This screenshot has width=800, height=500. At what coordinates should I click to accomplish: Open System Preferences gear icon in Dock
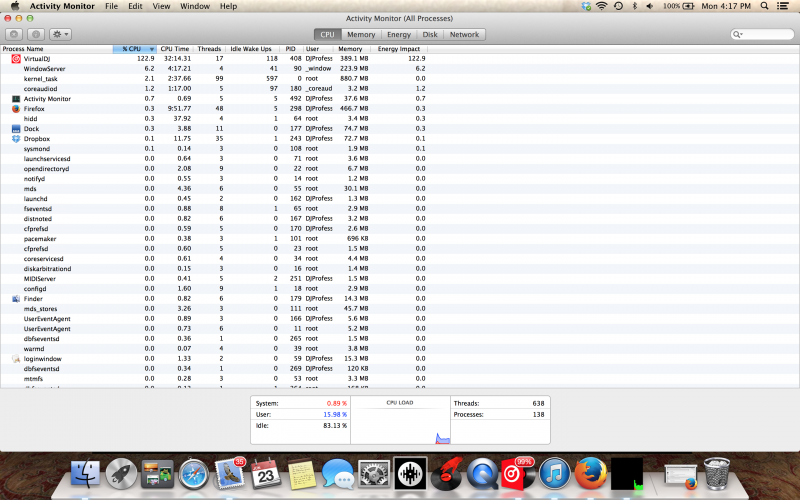[374, 473]
